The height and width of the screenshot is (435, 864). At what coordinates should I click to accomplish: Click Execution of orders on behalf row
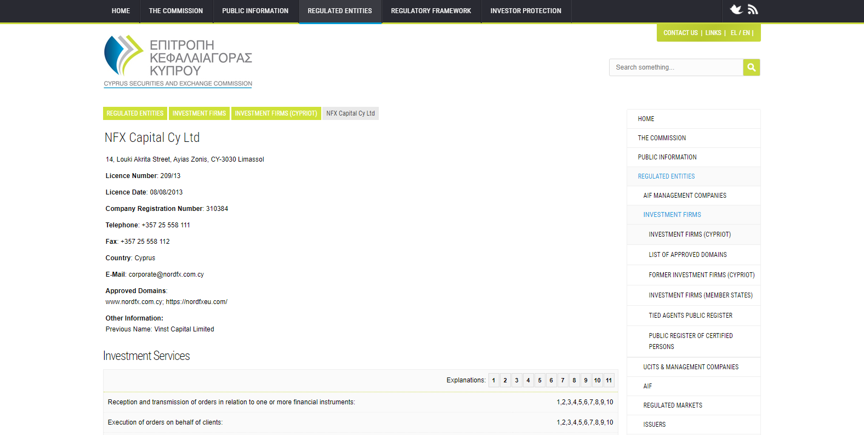pos(360,423)
